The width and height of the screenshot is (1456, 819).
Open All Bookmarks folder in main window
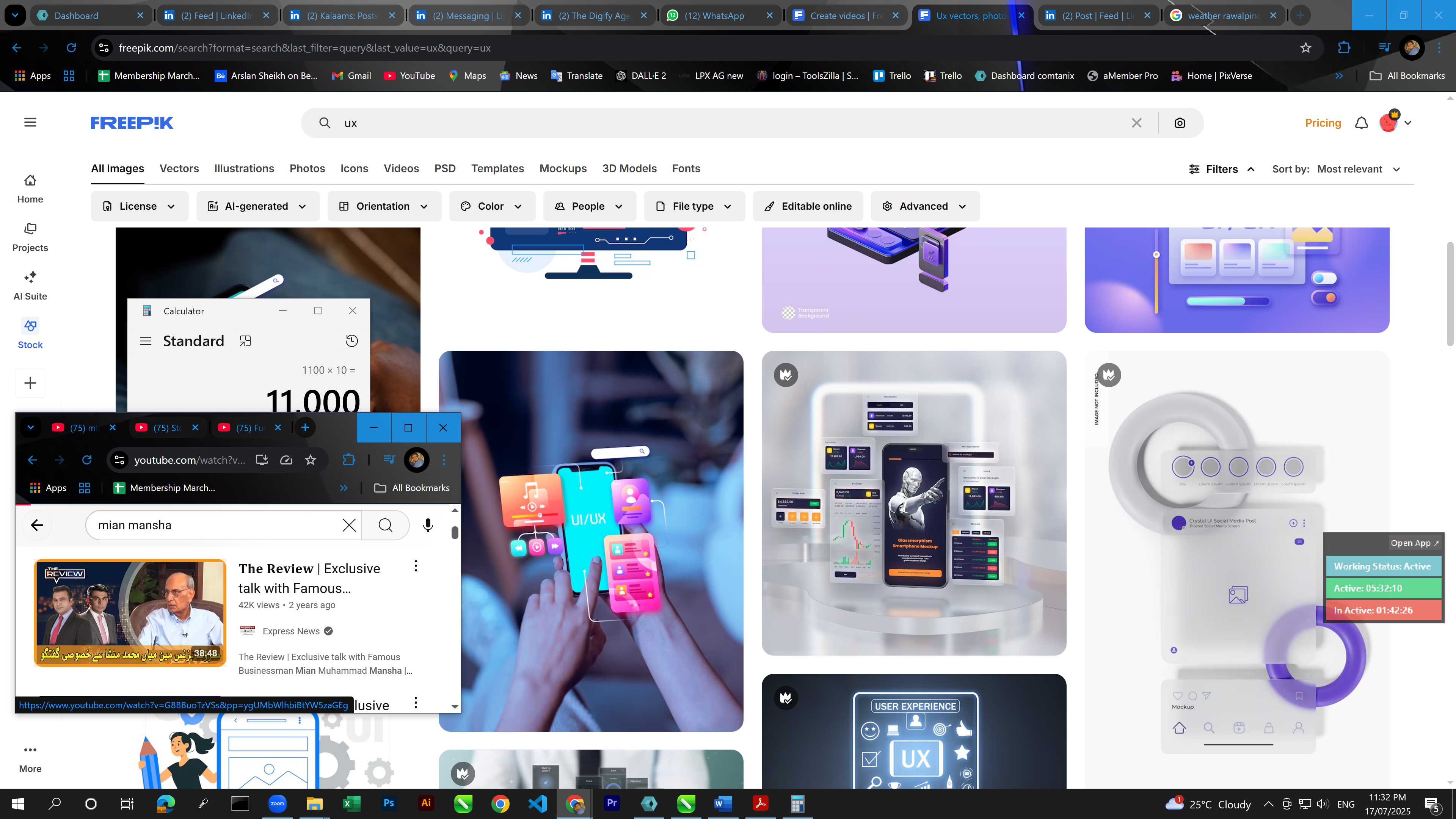[1407, 76]
